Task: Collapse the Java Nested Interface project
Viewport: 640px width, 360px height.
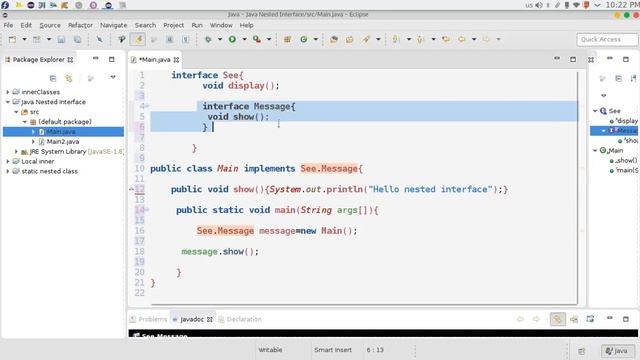Action: 8,102
